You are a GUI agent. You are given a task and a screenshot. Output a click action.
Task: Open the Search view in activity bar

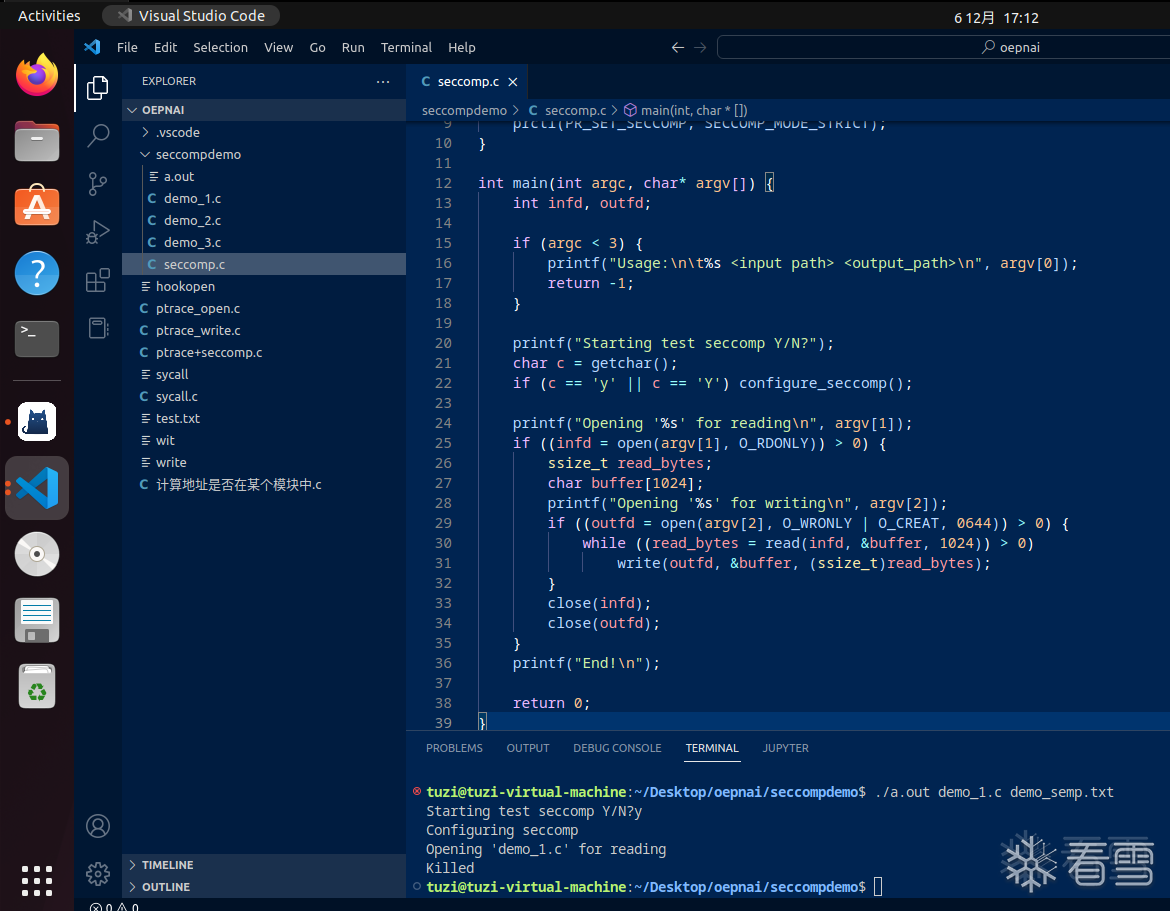point(98,136)
